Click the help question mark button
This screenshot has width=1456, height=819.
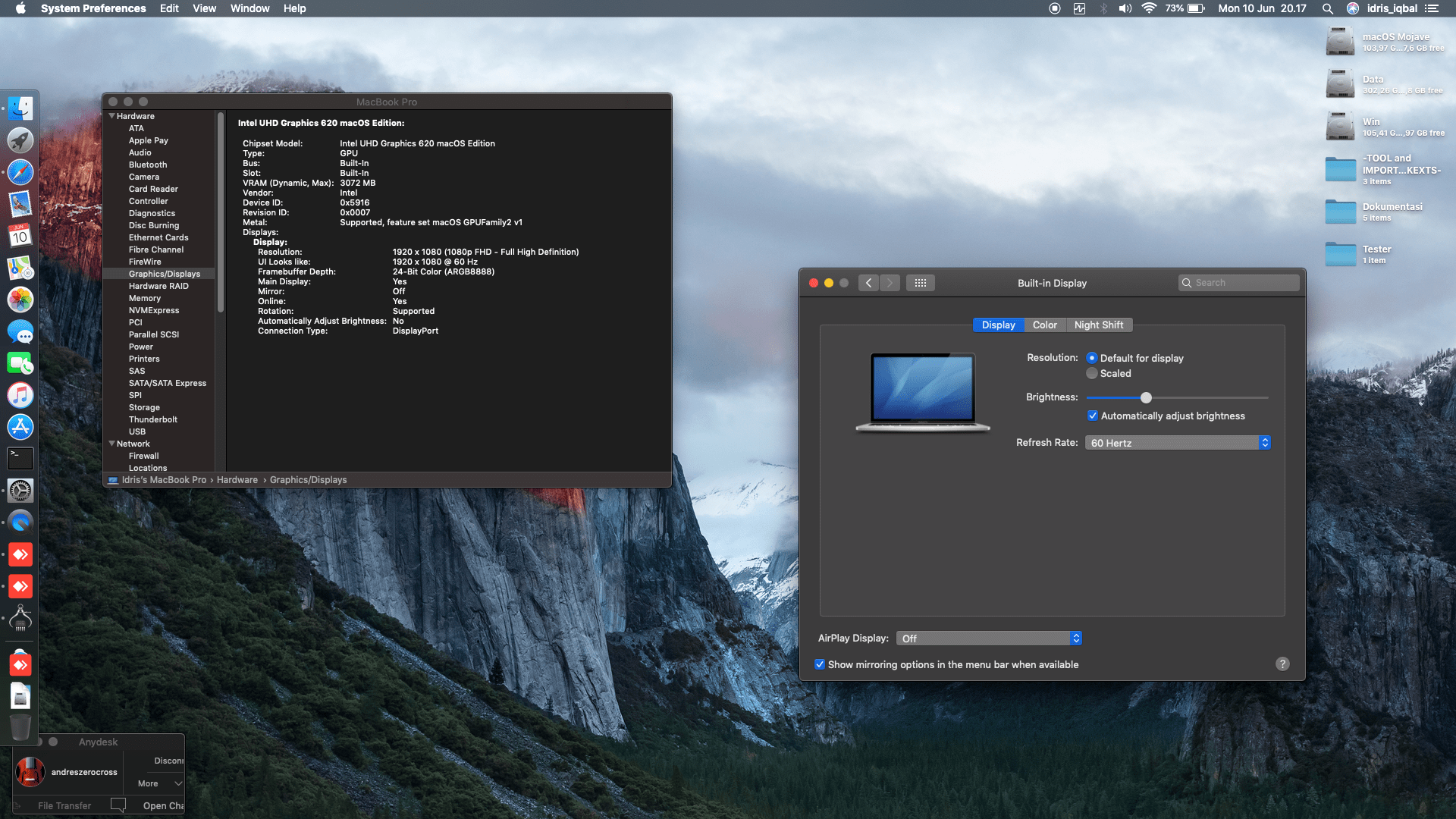(1282, 664)
